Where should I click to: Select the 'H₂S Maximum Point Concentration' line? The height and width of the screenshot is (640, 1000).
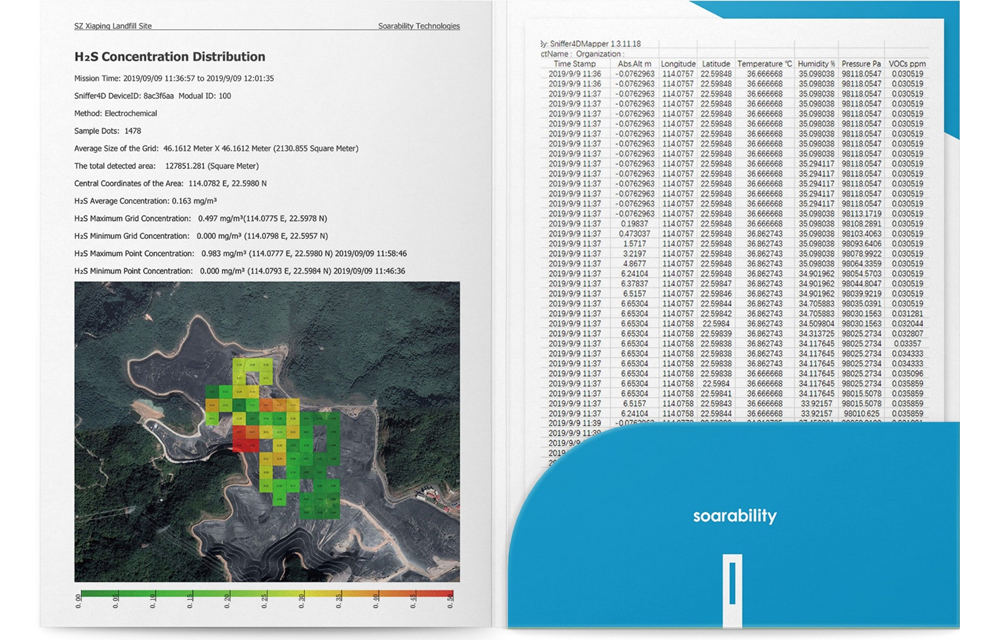pyautogui.click(x=240, y=254)
